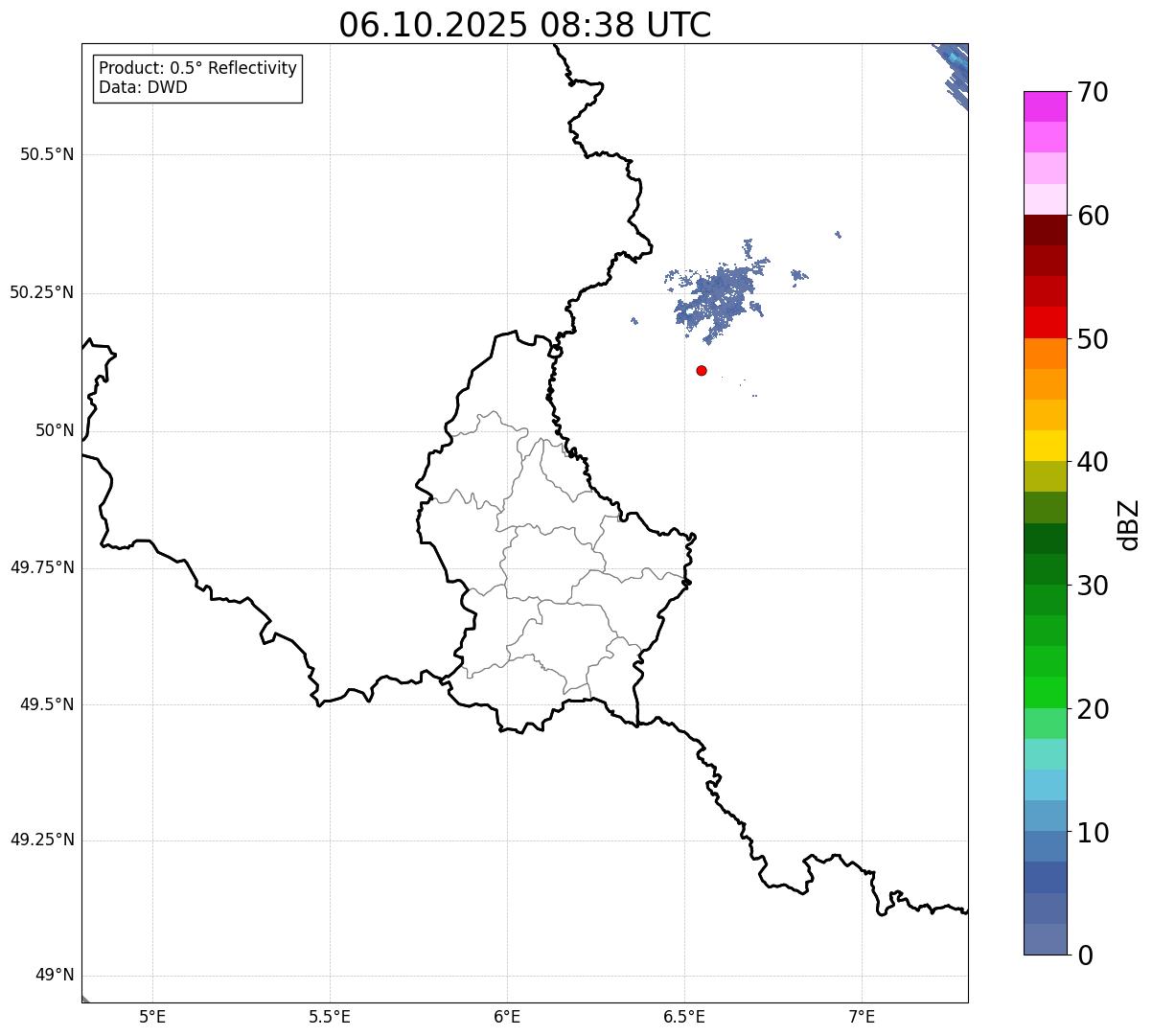This screenshot has width=1152, height=1036.
Task: Click the bright green swatch above 20
Action: pyautogui.click(x=1046, y=693)
